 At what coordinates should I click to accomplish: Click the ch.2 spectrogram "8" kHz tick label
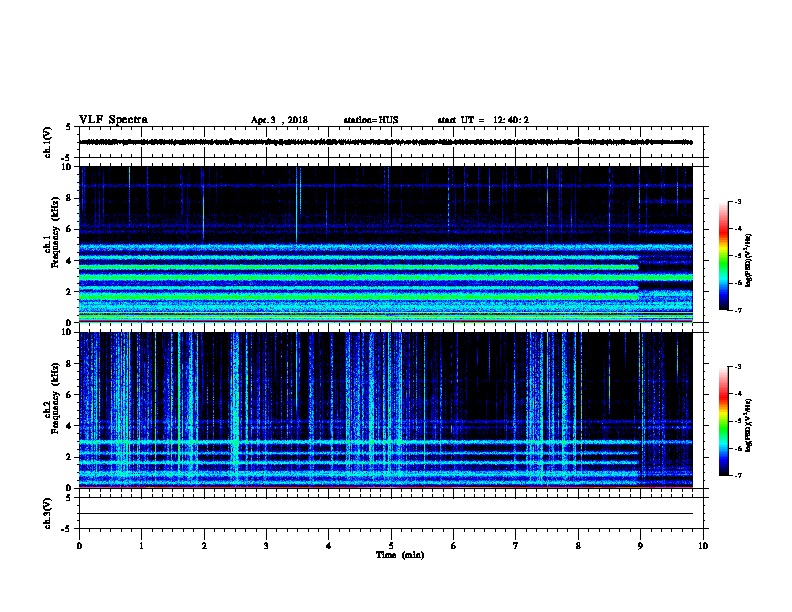coord(69,364)
